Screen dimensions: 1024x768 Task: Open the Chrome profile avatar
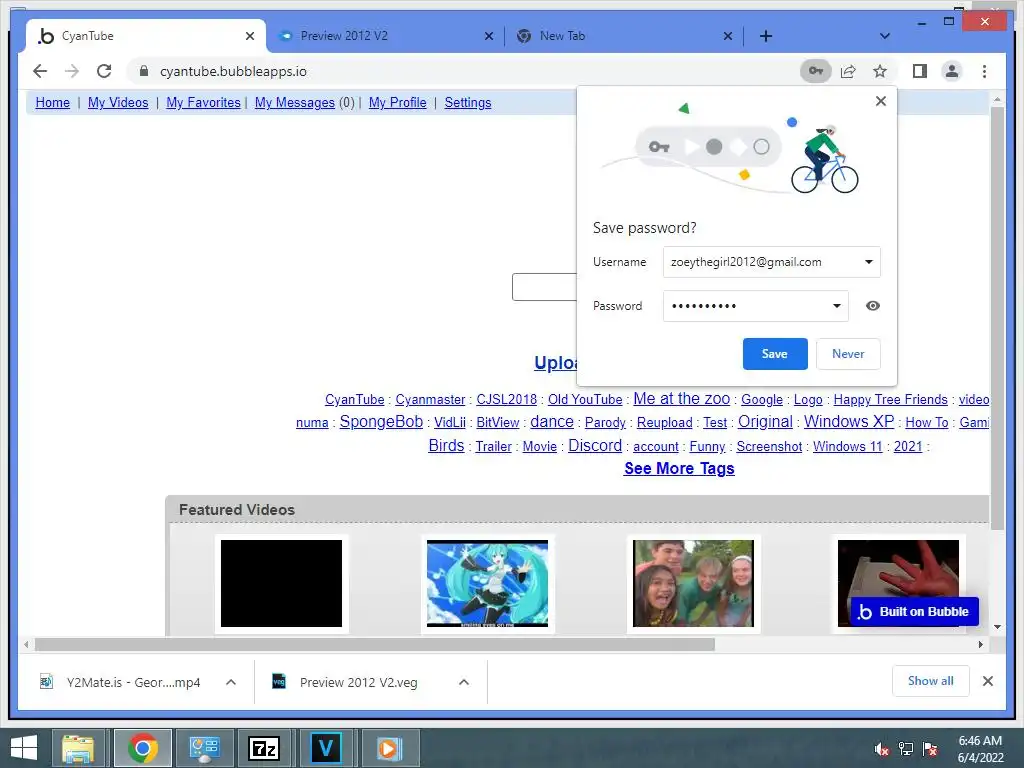pyautogui.click(x=952, y=71)
